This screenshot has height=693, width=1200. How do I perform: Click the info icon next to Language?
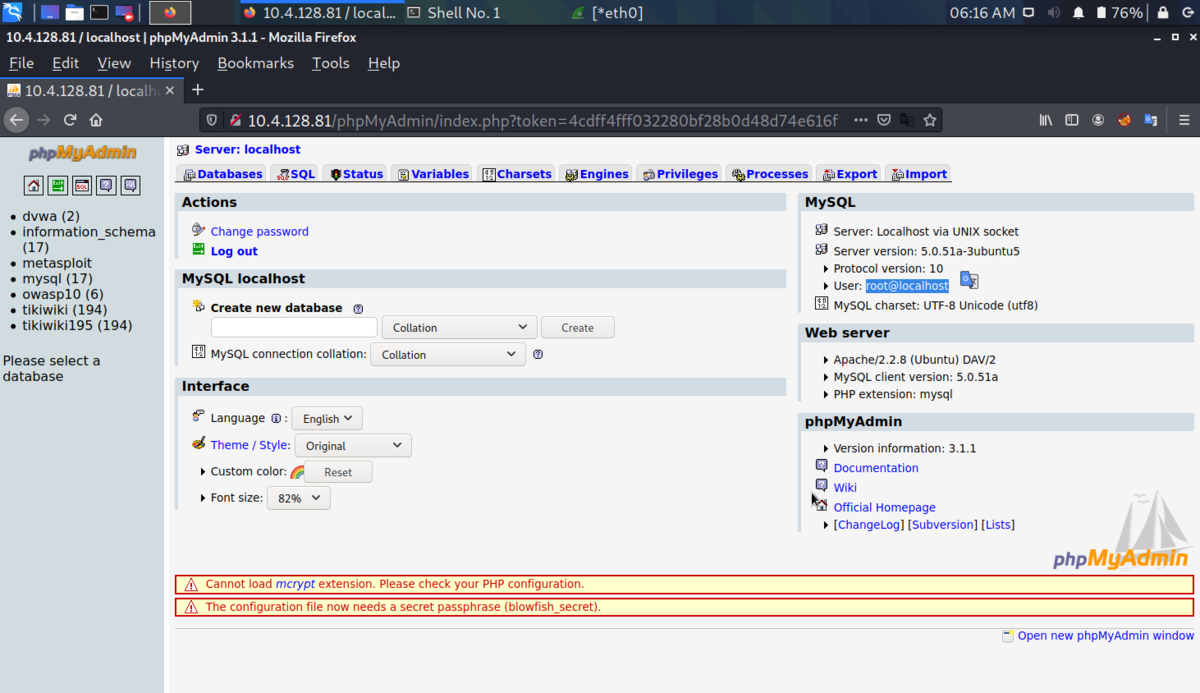[x=276, y=419]
